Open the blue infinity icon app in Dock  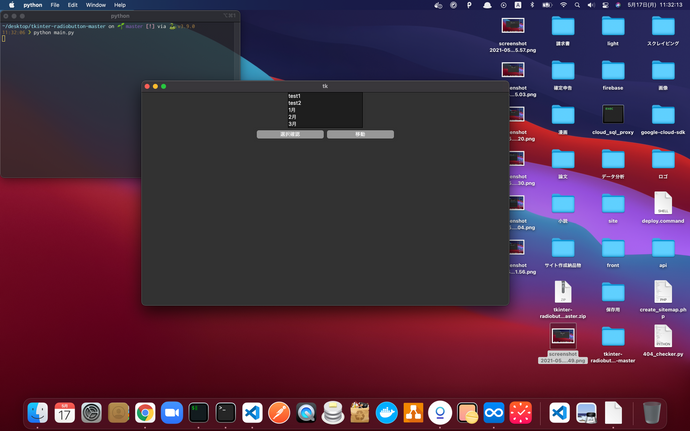(494, 413)
